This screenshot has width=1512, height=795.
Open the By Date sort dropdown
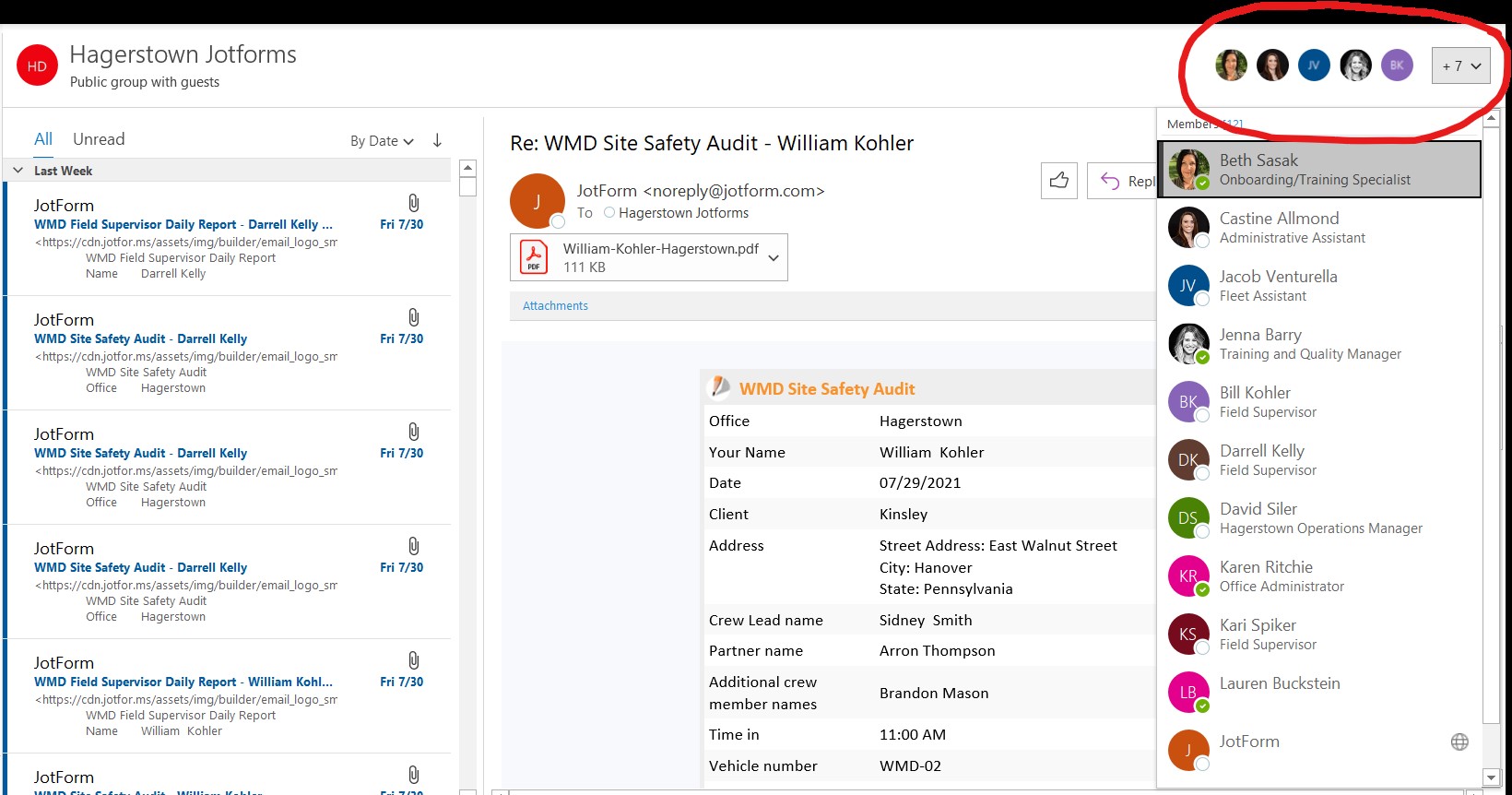click(x=382, y=141)
